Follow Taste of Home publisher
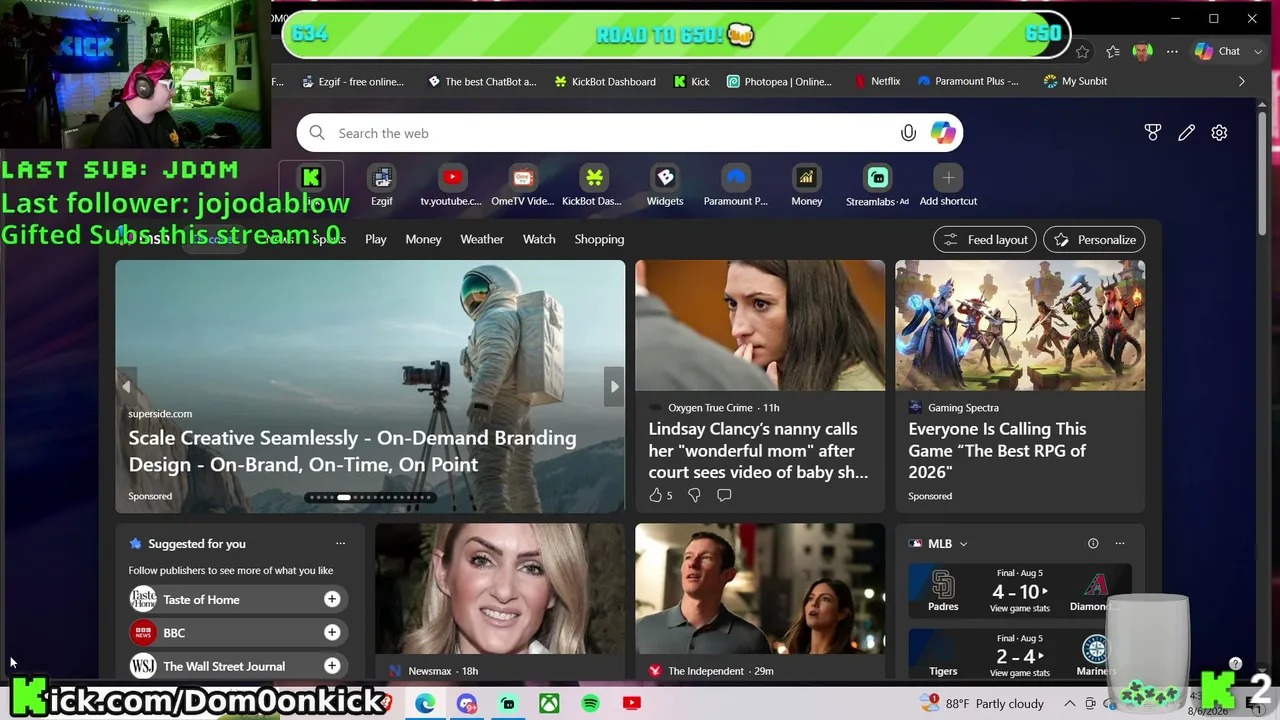This screenshot has height=720, width=1280. [x=332, y=599]
